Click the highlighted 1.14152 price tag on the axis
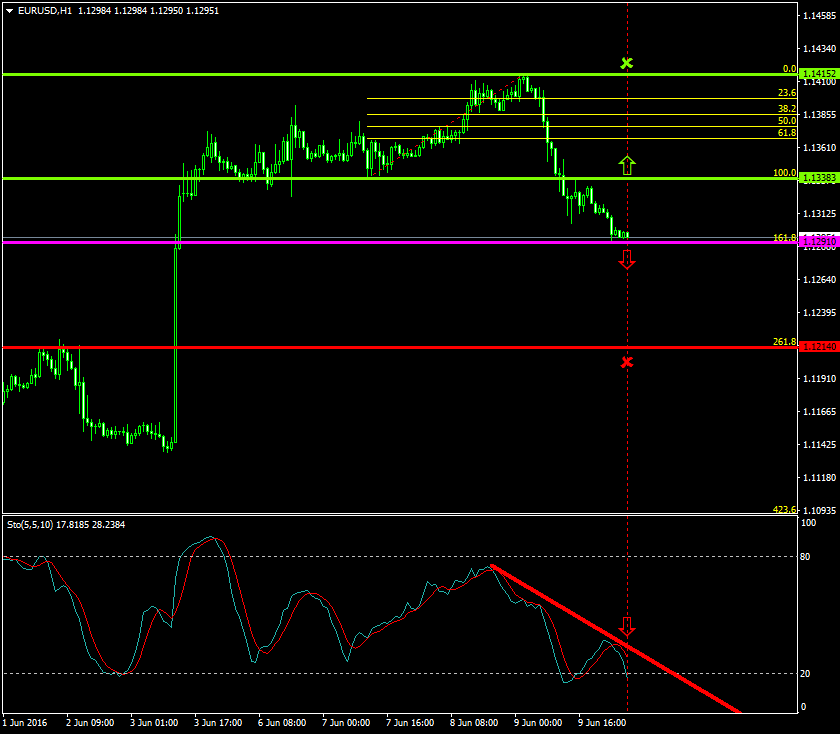This screenshot has height=734, width=840. click(x=818, y=72)
